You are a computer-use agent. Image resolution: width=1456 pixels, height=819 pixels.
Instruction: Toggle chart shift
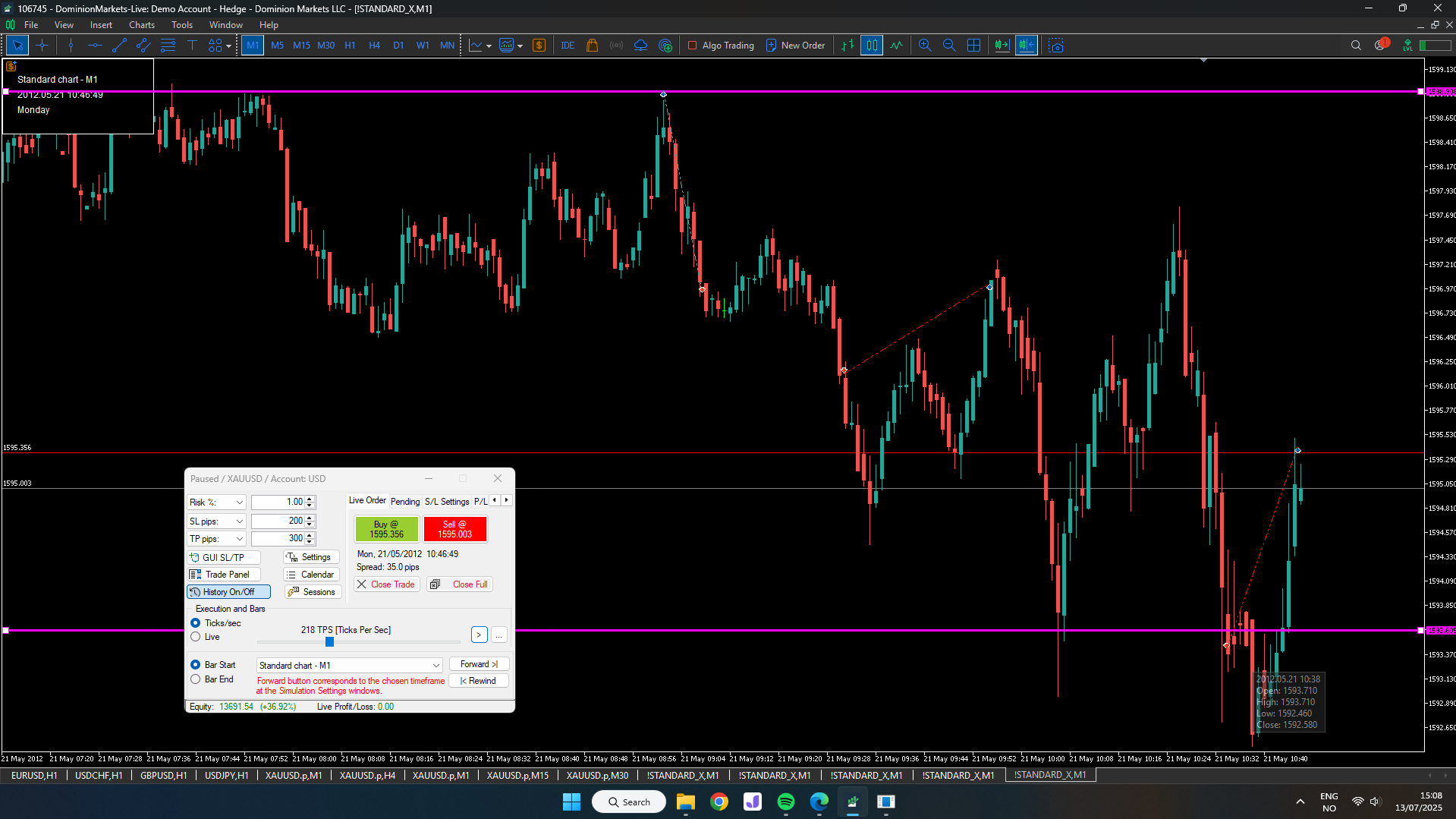tap(1027, 46)
